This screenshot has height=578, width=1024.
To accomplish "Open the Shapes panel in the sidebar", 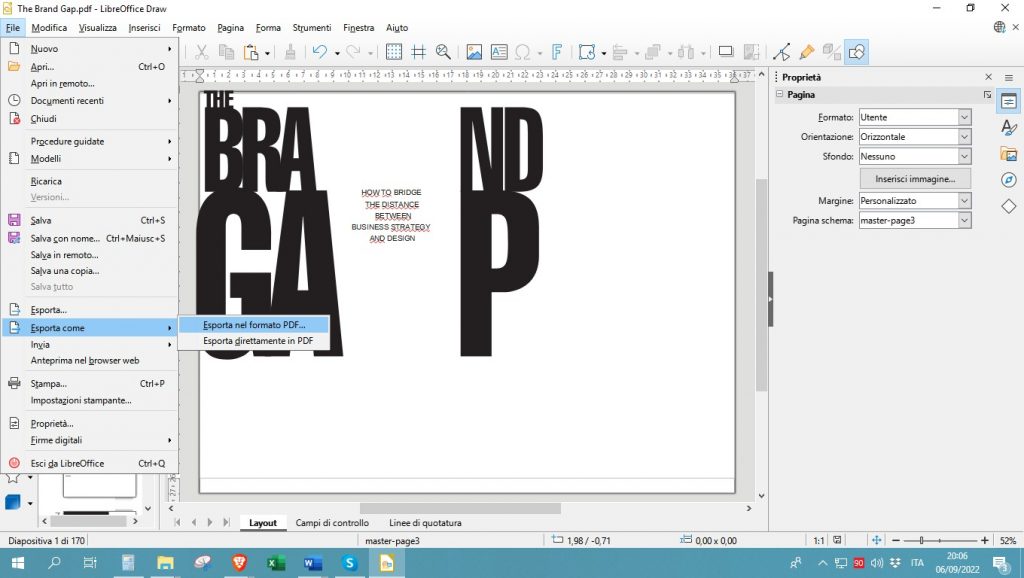I will click(1009, 208).
